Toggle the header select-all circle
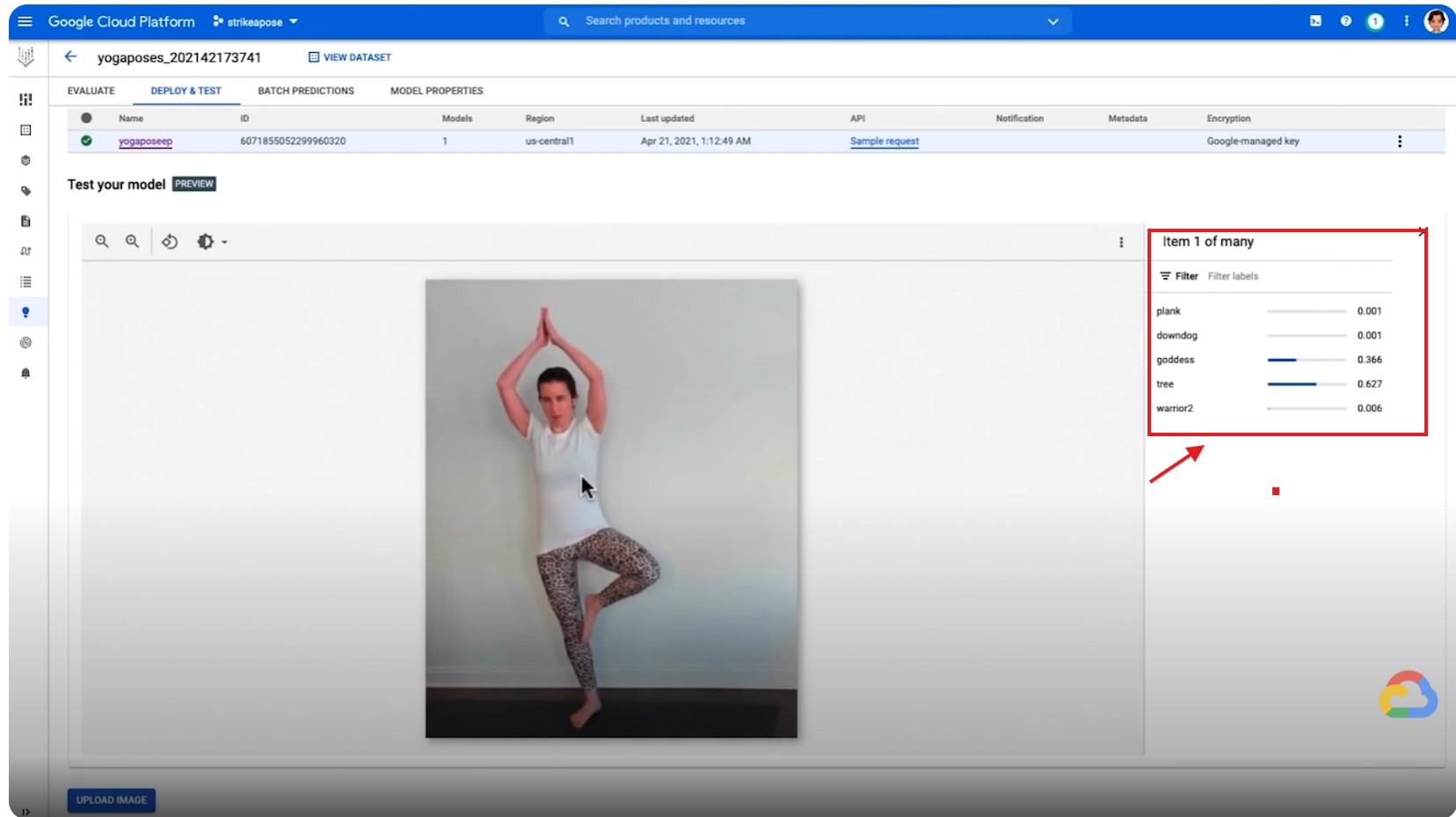This screenshot has width=1456, height=817. (x=86, y=118)
